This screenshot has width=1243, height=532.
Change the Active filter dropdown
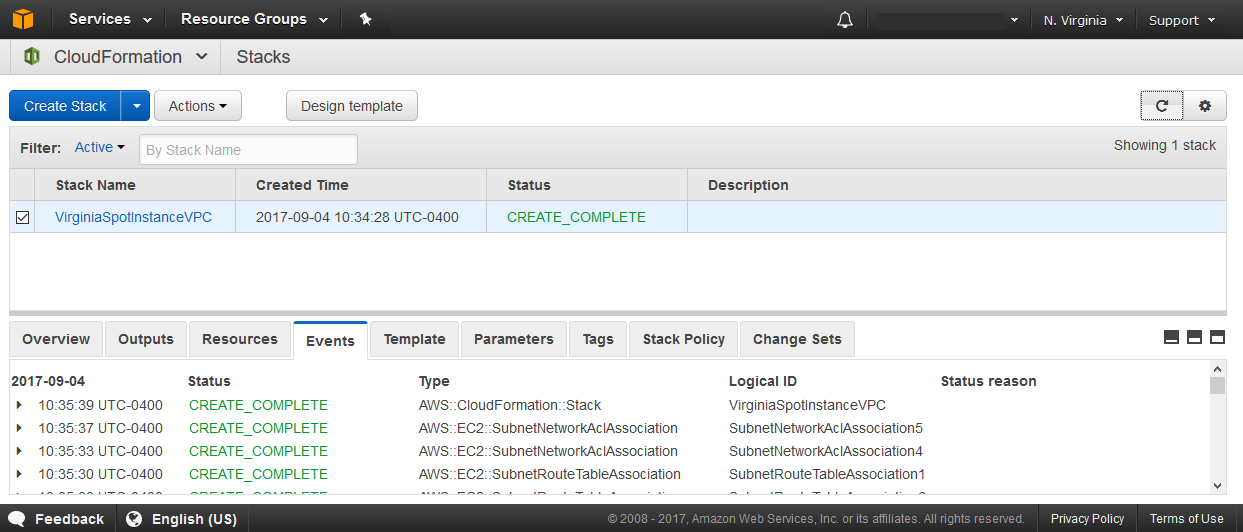coord(99,148)
